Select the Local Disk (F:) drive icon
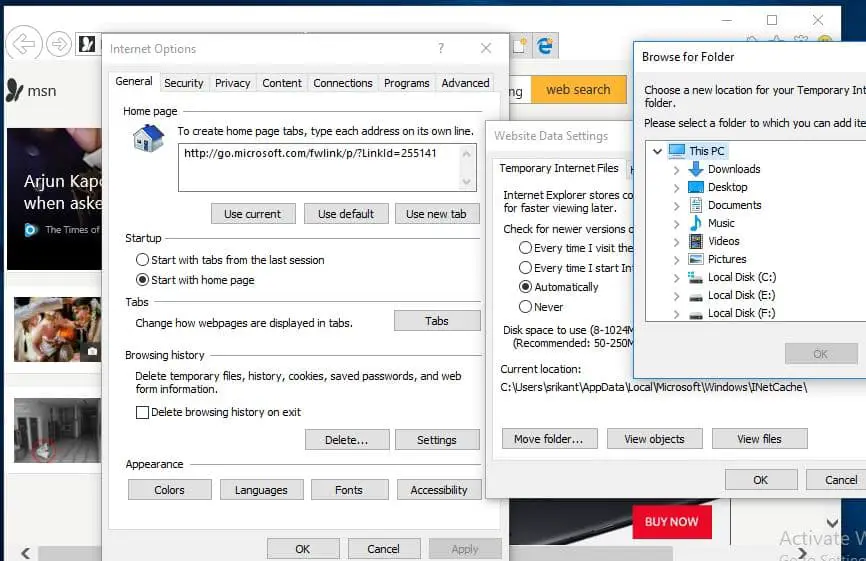Image resolution: width=866 pixels, height=561 pixels. coord(696,314)
